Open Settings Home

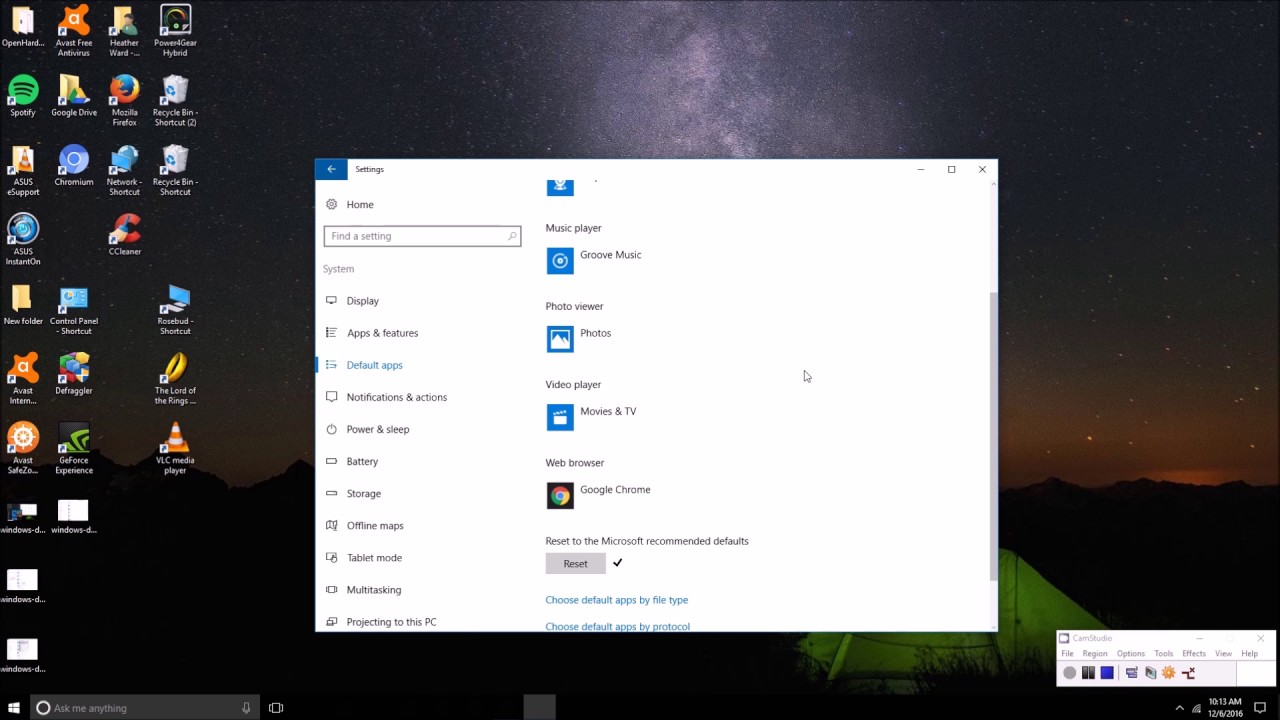coord(360,204)
